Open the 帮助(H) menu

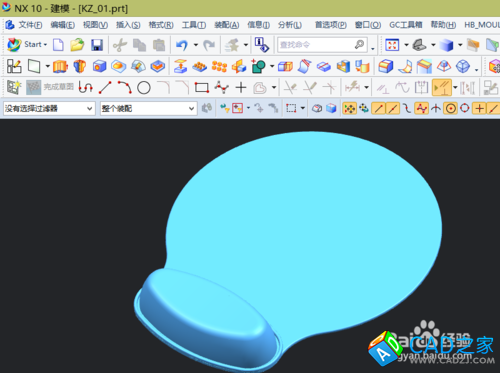pos(443,25)
